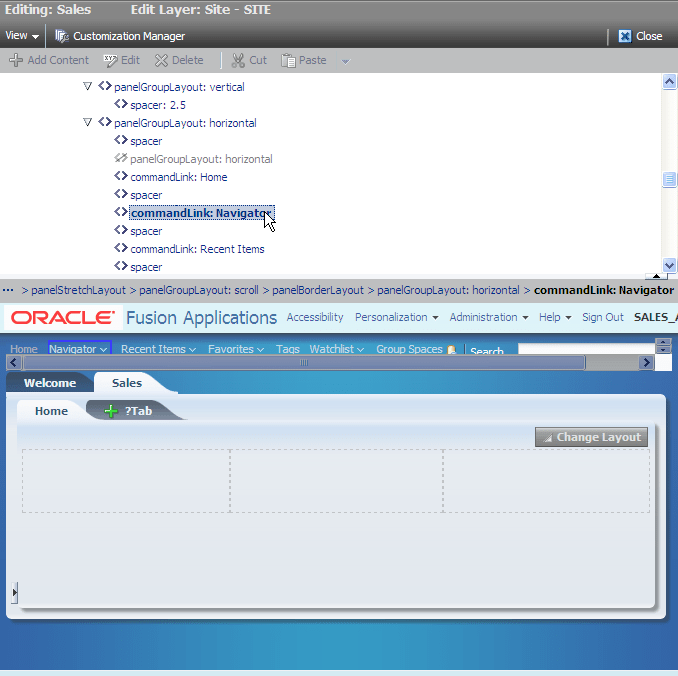Click panelGroupLayout: scroll in breadcrumb

pos(198,290)
